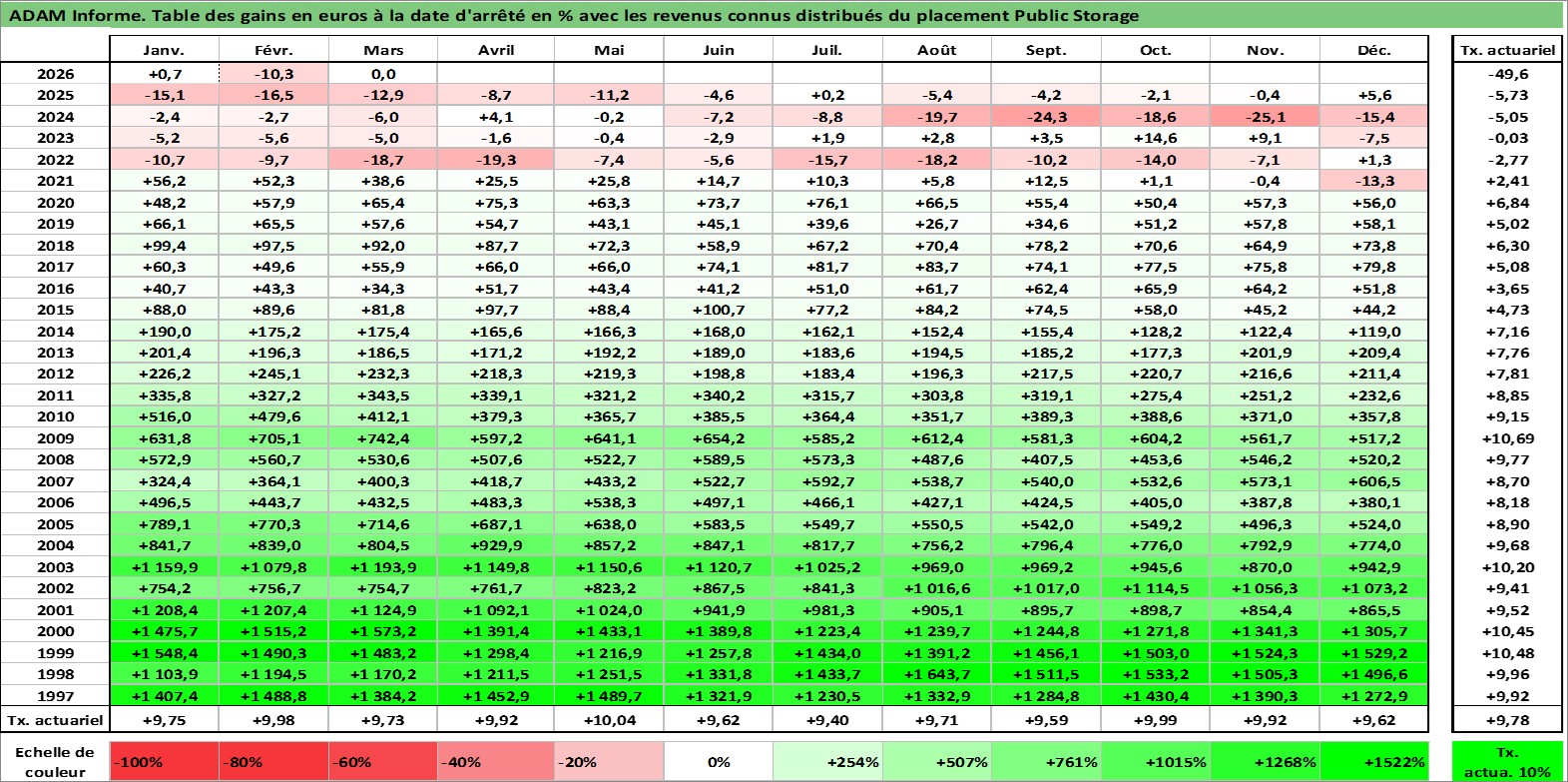Viewport: 1568px width, 782px height.
Task: Select the -40% color scale swatch
Action: [x=496, y=761]
